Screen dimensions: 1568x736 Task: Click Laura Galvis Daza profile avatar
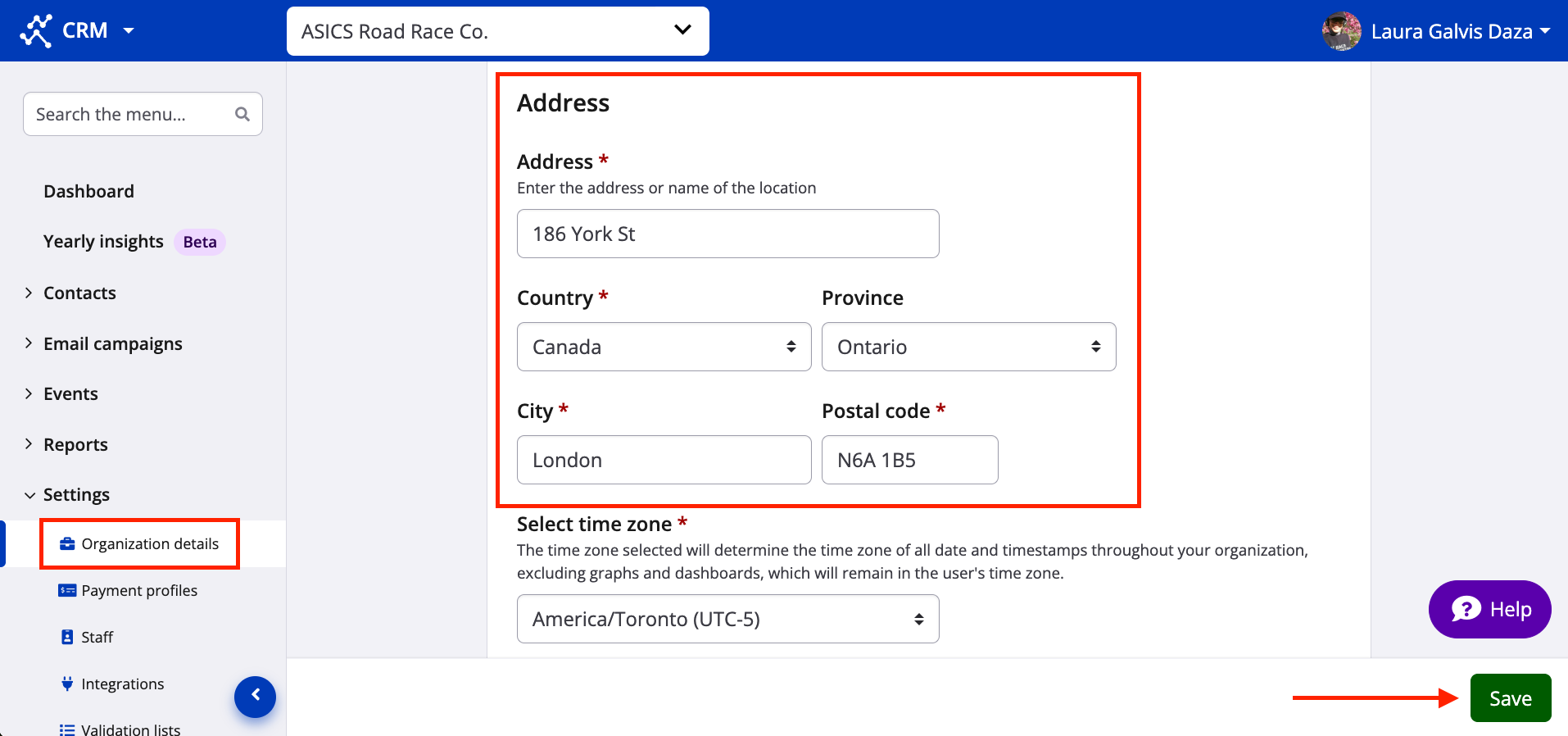(x=1341, y=31)
